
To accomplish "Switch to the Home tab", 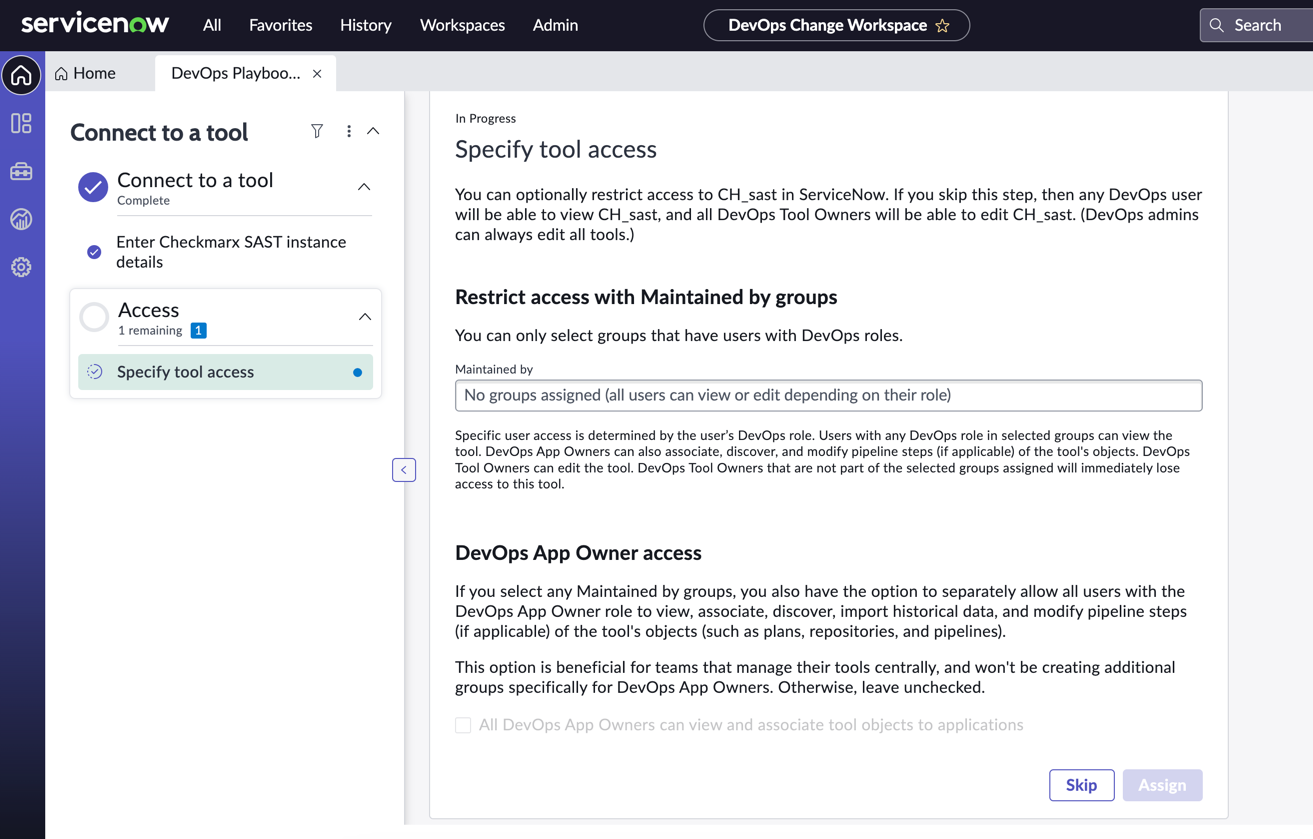I will click(x=85, y=73).
